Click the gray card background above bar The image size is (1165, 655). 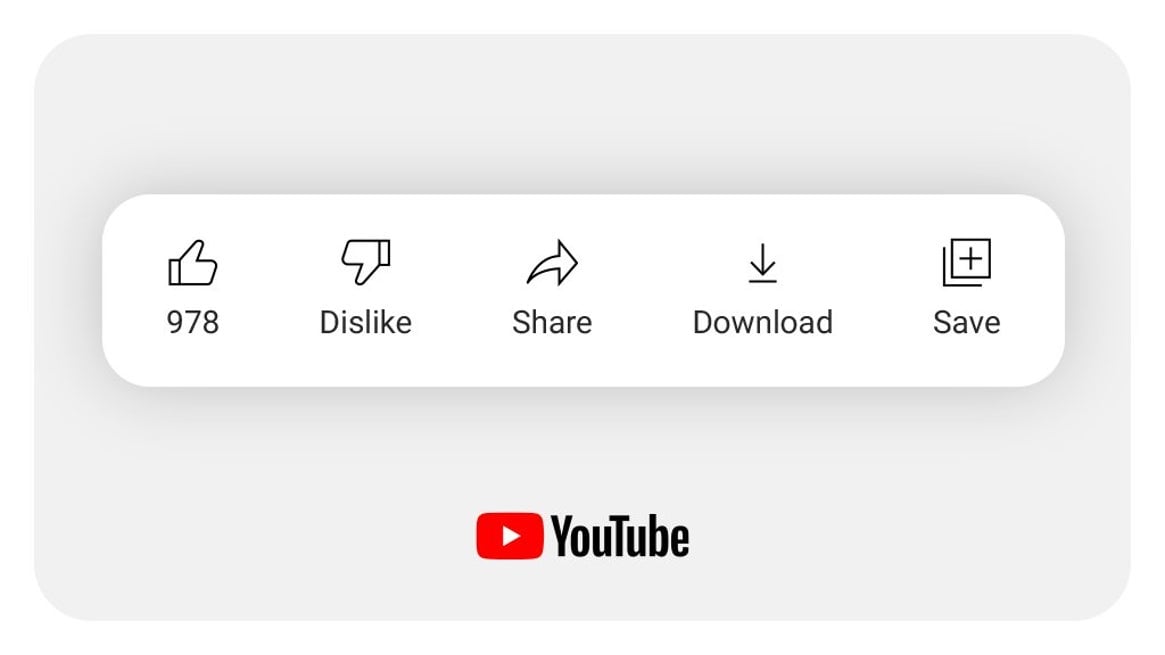582,111
